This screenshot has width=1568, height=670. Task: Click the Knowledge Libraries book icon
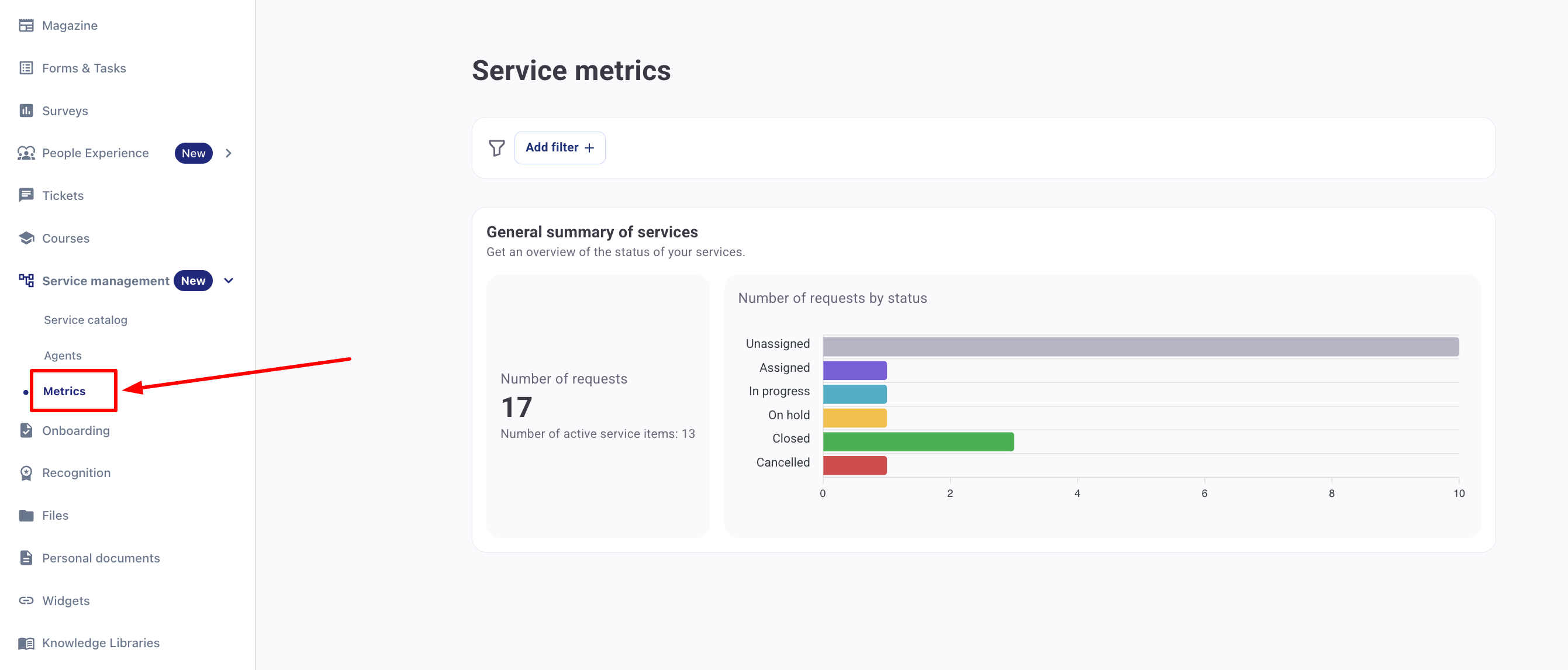coord(26,643)
